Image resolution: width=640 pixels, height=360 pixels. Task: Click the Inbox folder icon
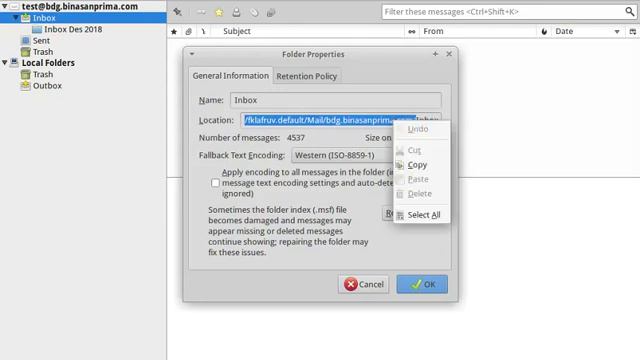pyautogui.click(x=25, y=18)
